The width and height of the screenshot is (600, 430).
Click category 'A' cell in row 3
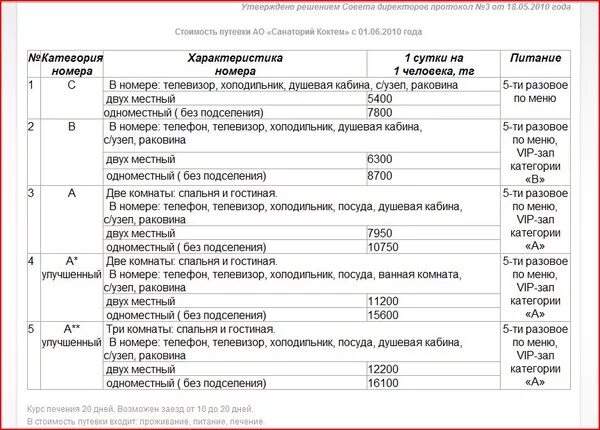point(72,220)
